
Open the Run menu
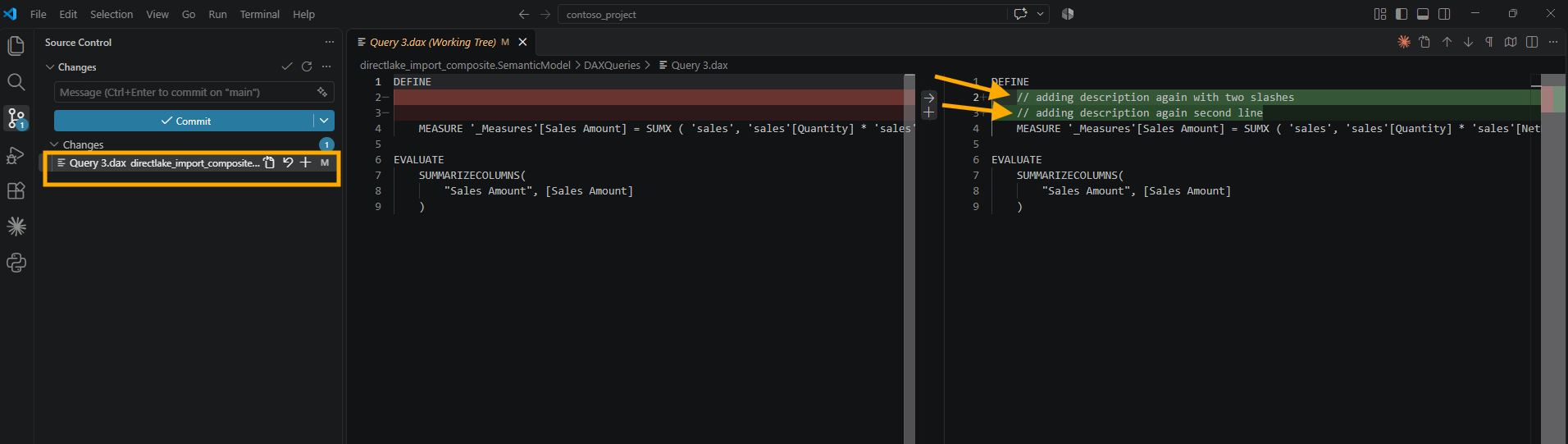[x=217, y=14]
